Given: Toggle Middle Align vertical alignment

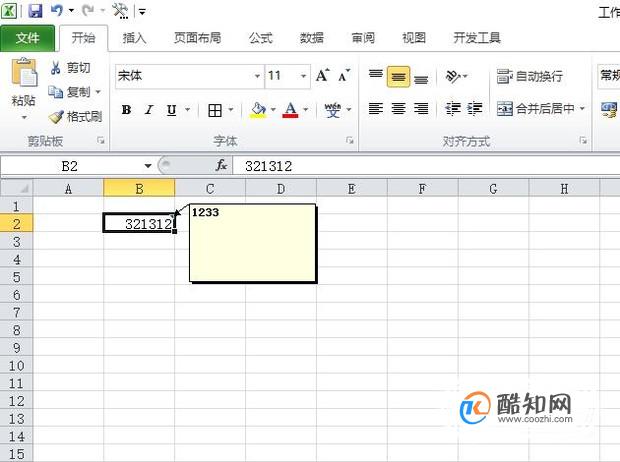Looking at the screenshot, I should click(x=398, y=77).
